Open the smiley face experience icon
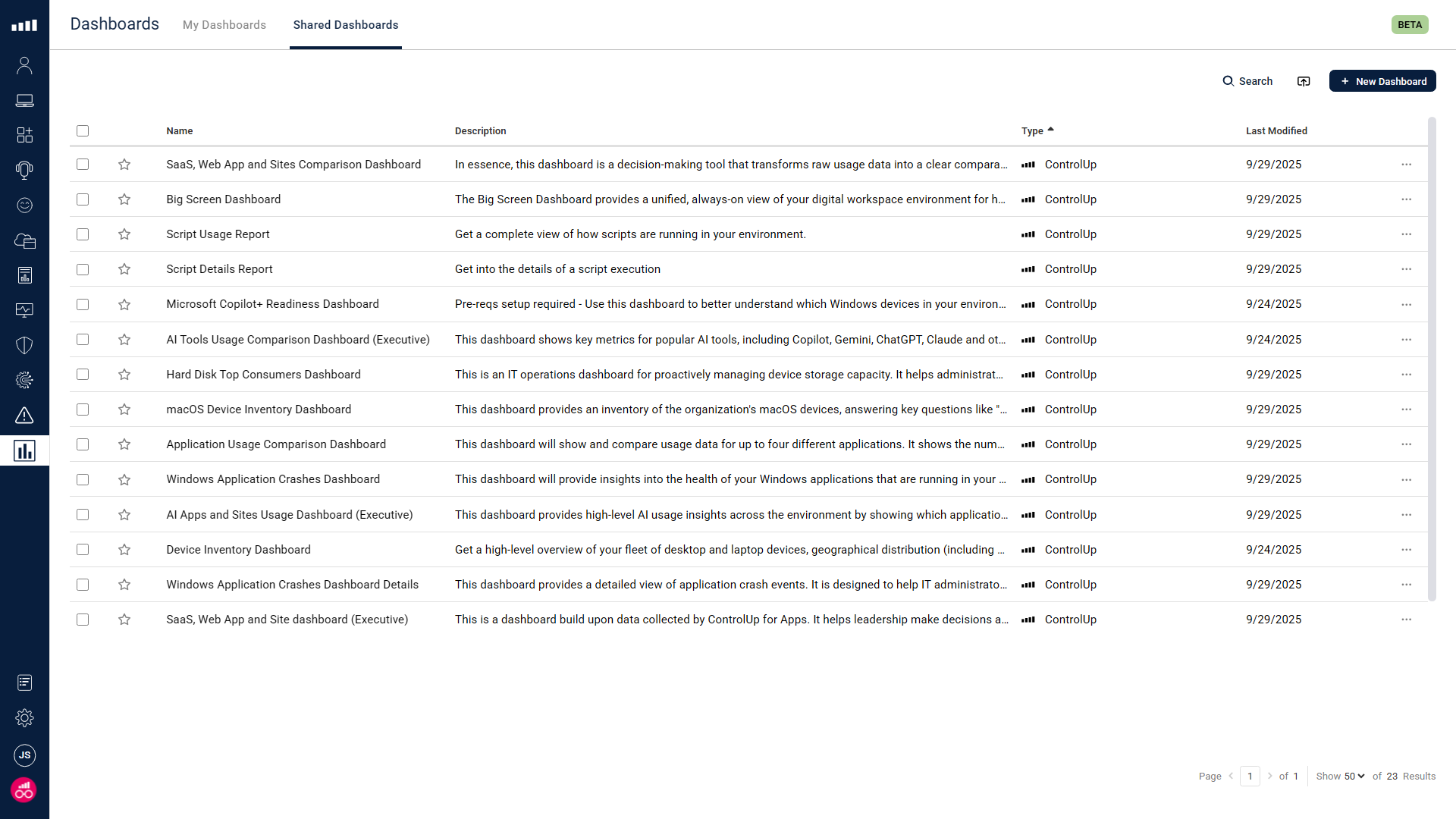1456x819 pixels. tap(24, 205)
